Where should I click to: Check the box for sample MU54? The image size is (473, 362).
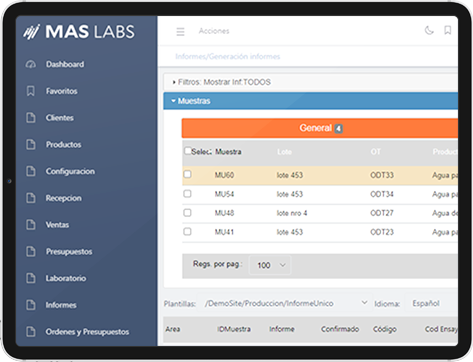187,194
